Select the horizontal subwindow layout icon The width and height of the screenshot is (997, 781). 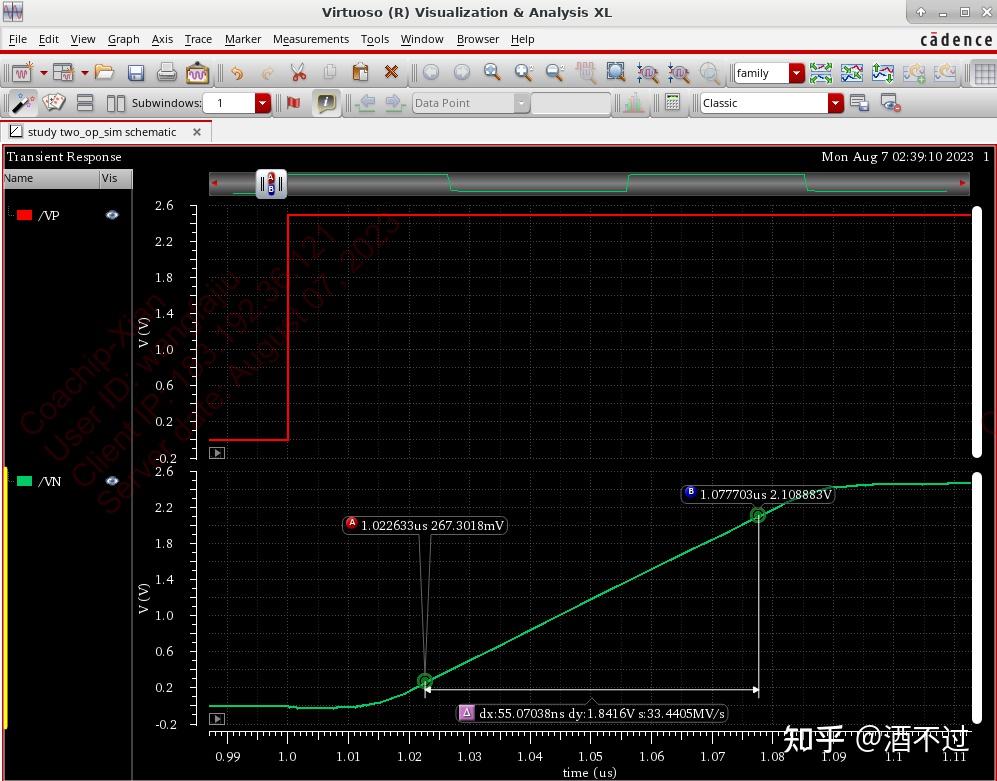[85, 102]
